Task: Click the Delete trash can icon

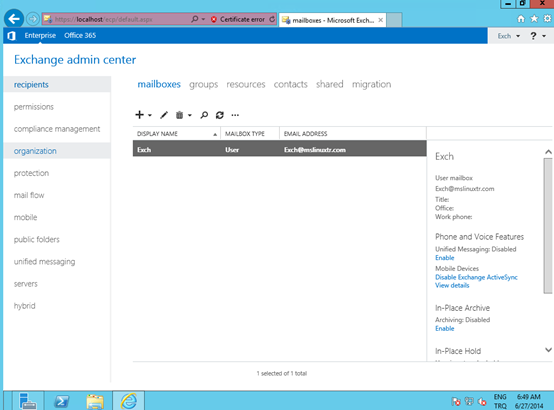Action: coord(179,115)
